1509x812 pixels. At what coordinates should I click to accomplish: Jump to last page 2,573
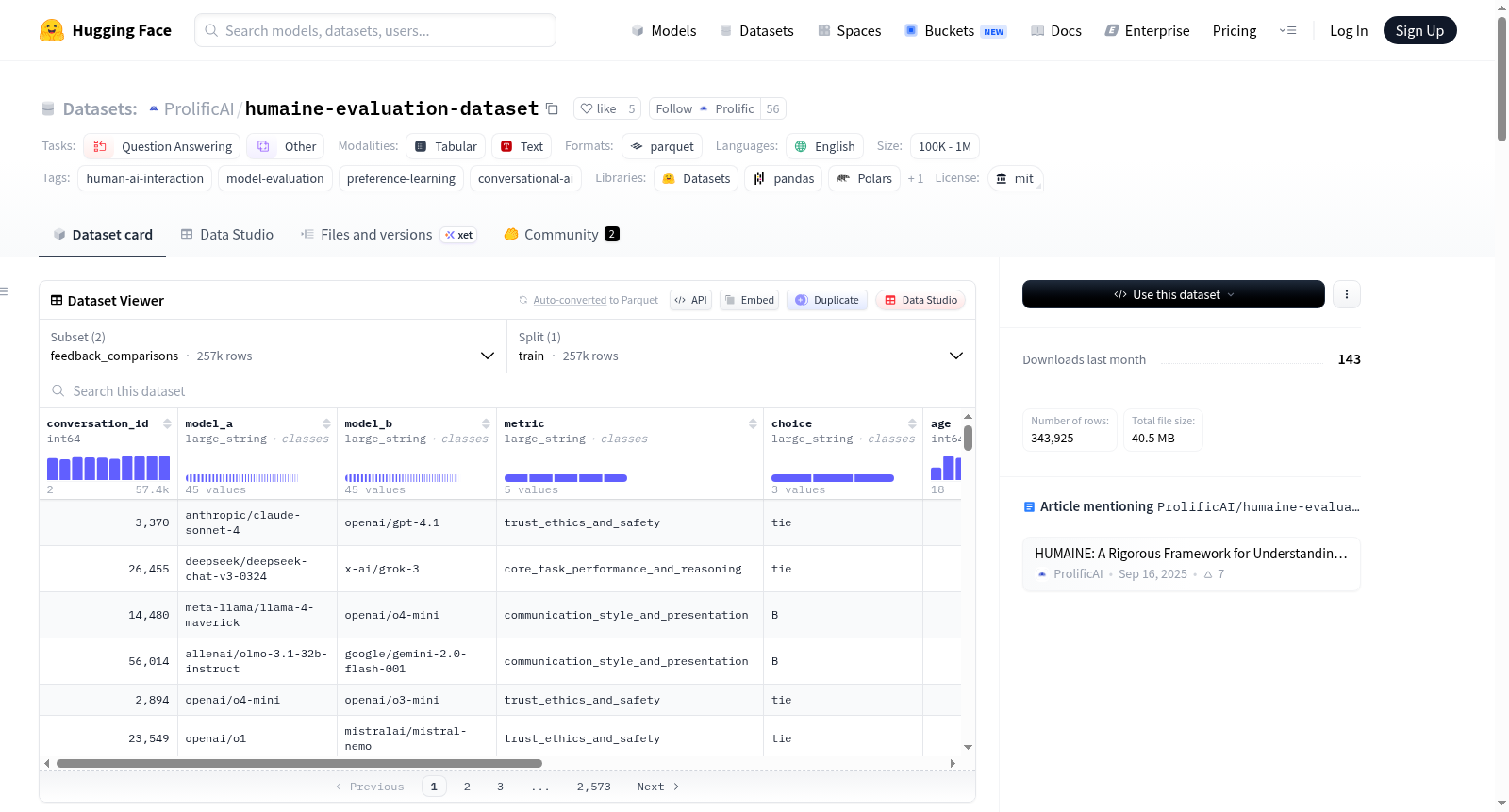coord(594,787)
